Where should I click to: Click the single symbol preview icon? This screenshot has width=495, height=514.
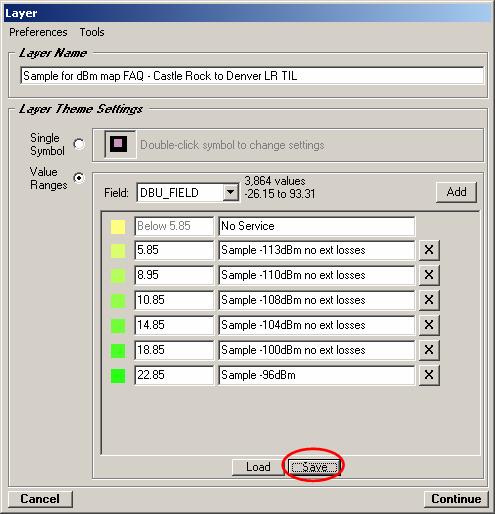120,144
